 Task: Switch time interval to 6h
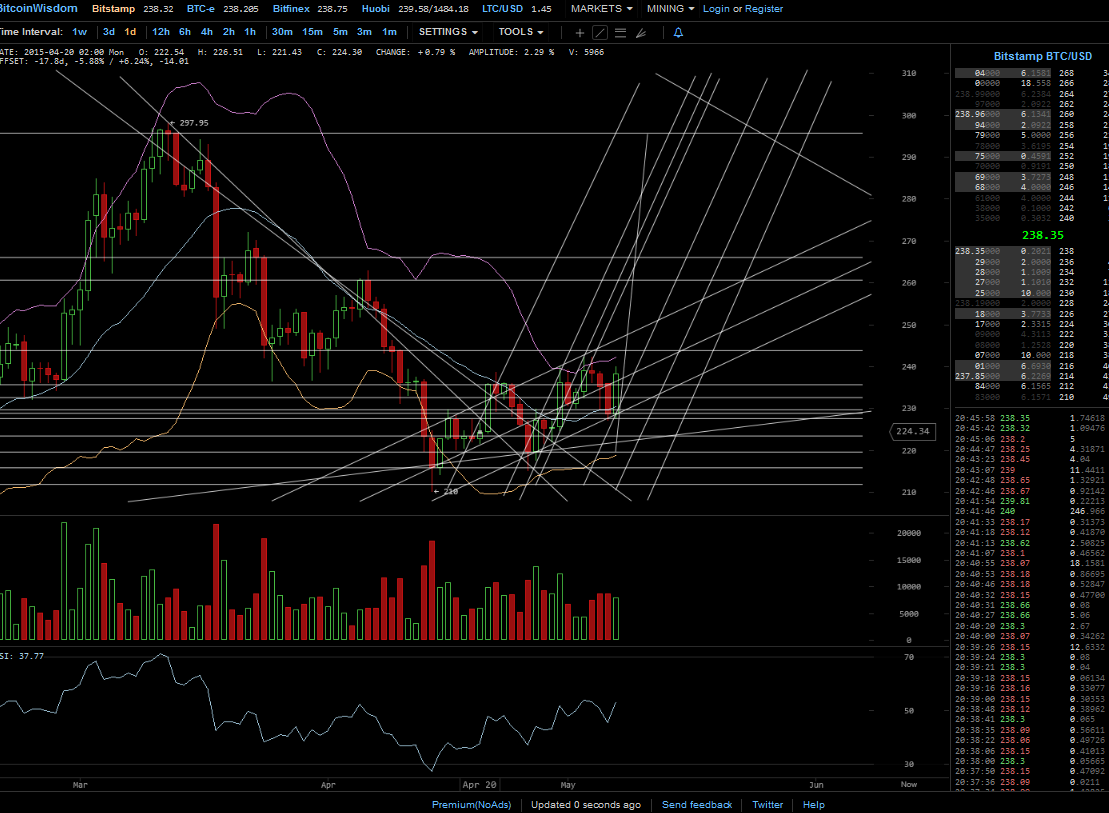(x=185, y=32)
